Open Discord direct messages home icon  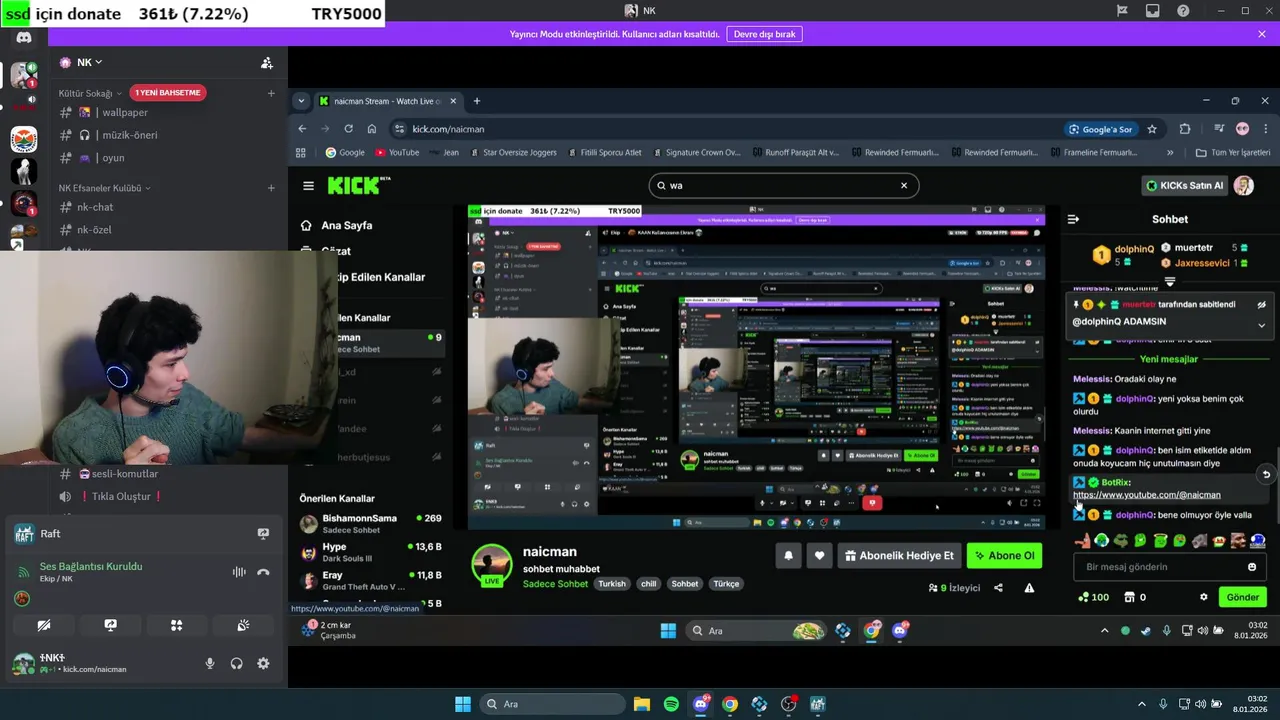[x=24, y=38]
